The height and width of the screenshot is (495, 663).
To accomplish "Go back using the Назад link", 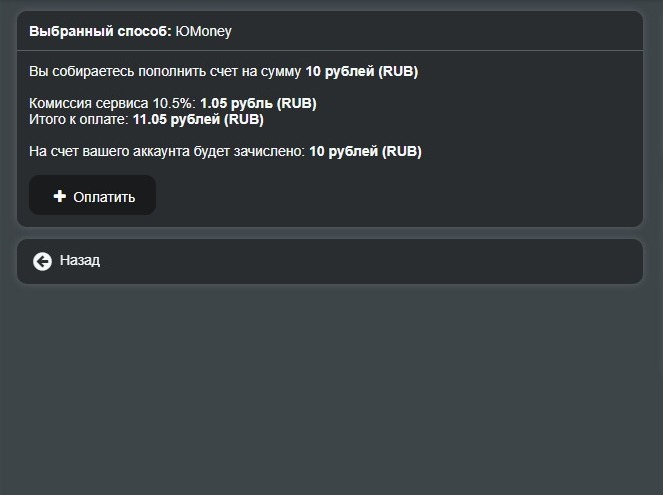I will click(x=80, y=260).
